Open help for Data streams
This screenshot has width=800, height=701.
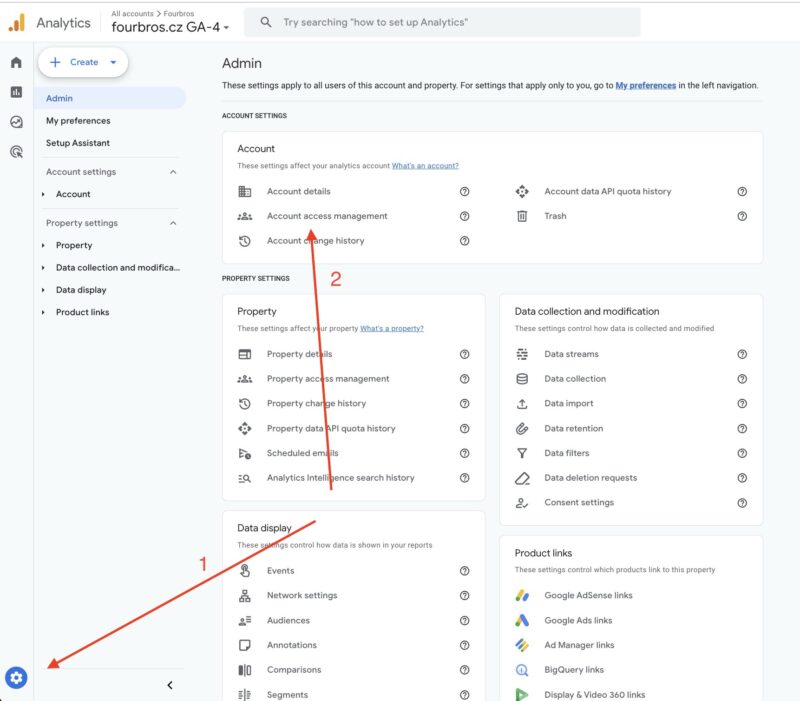(x=742, y=354)
